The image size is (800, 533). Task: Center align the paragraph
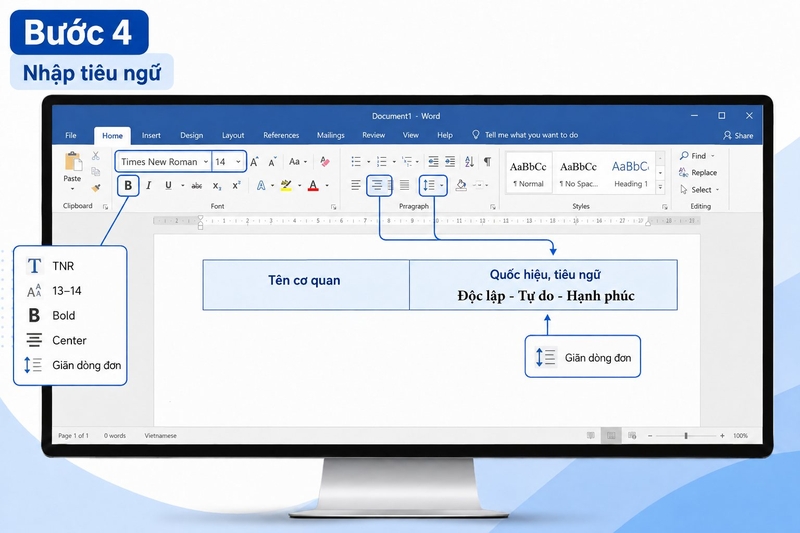377,185
